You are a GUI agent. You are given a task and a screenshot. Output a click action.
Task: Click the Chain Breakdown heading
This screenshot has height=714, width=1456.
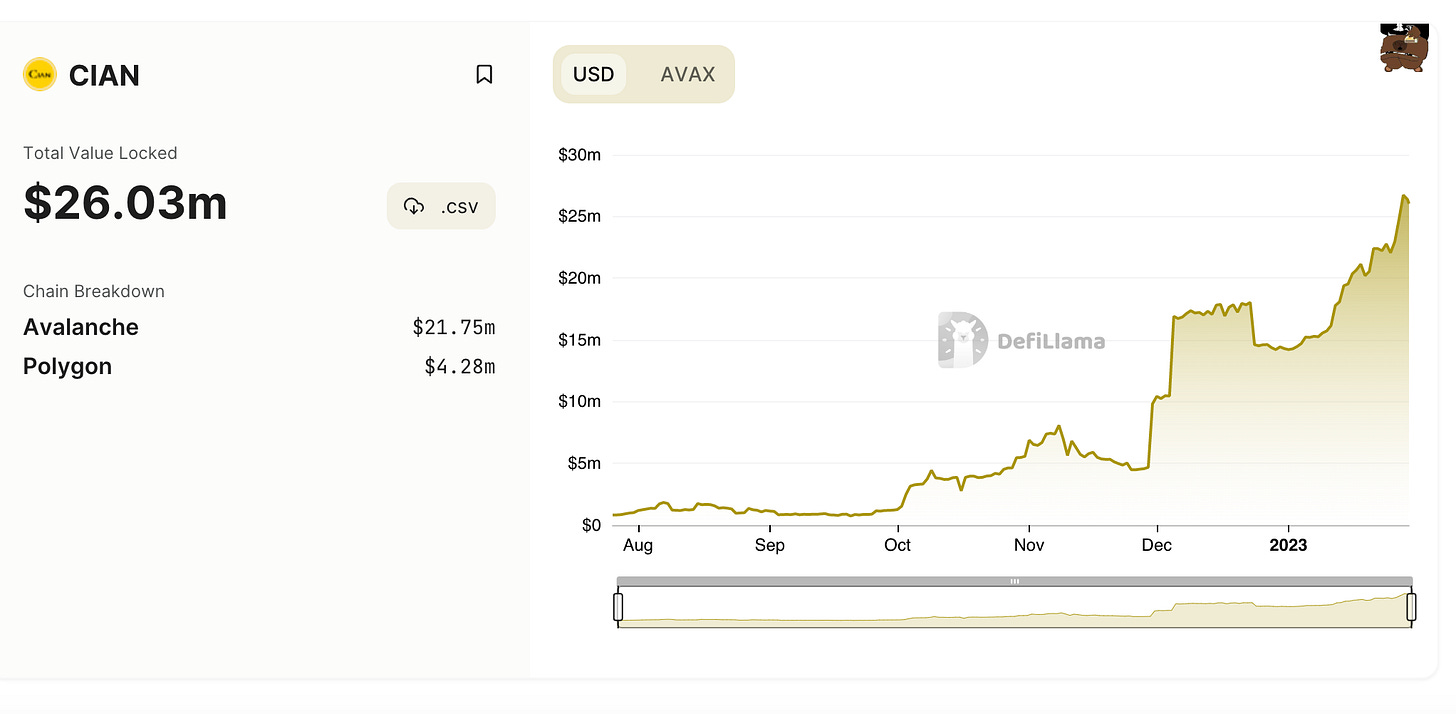(94, 291)
